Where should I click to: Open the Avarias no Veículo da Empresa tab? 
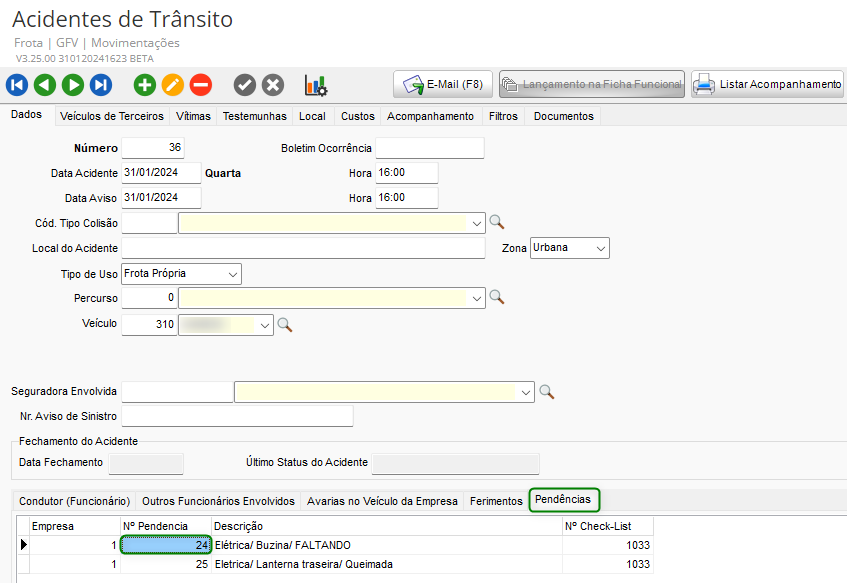click(x=382, y=501)
